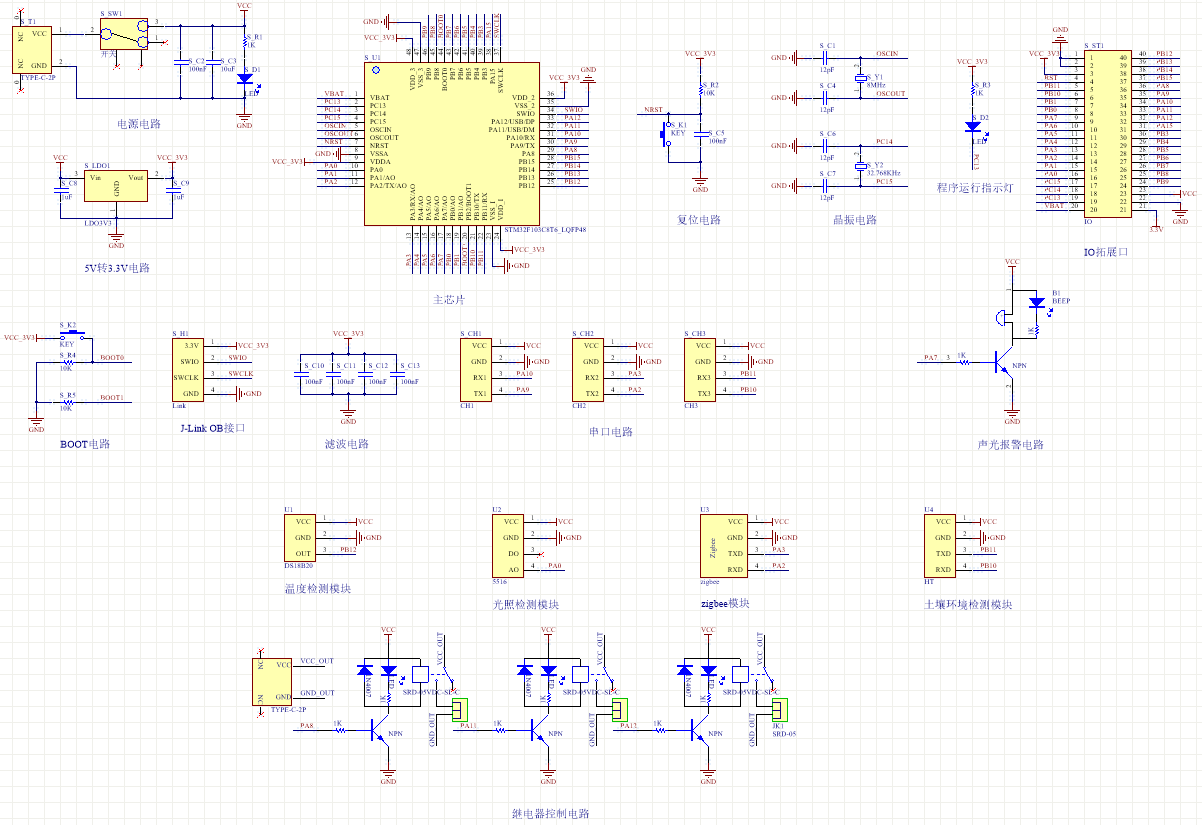The image size is (1203, 825).
Task: Click the 'BOOT电路' label
Action: click(x=85, y=444)
